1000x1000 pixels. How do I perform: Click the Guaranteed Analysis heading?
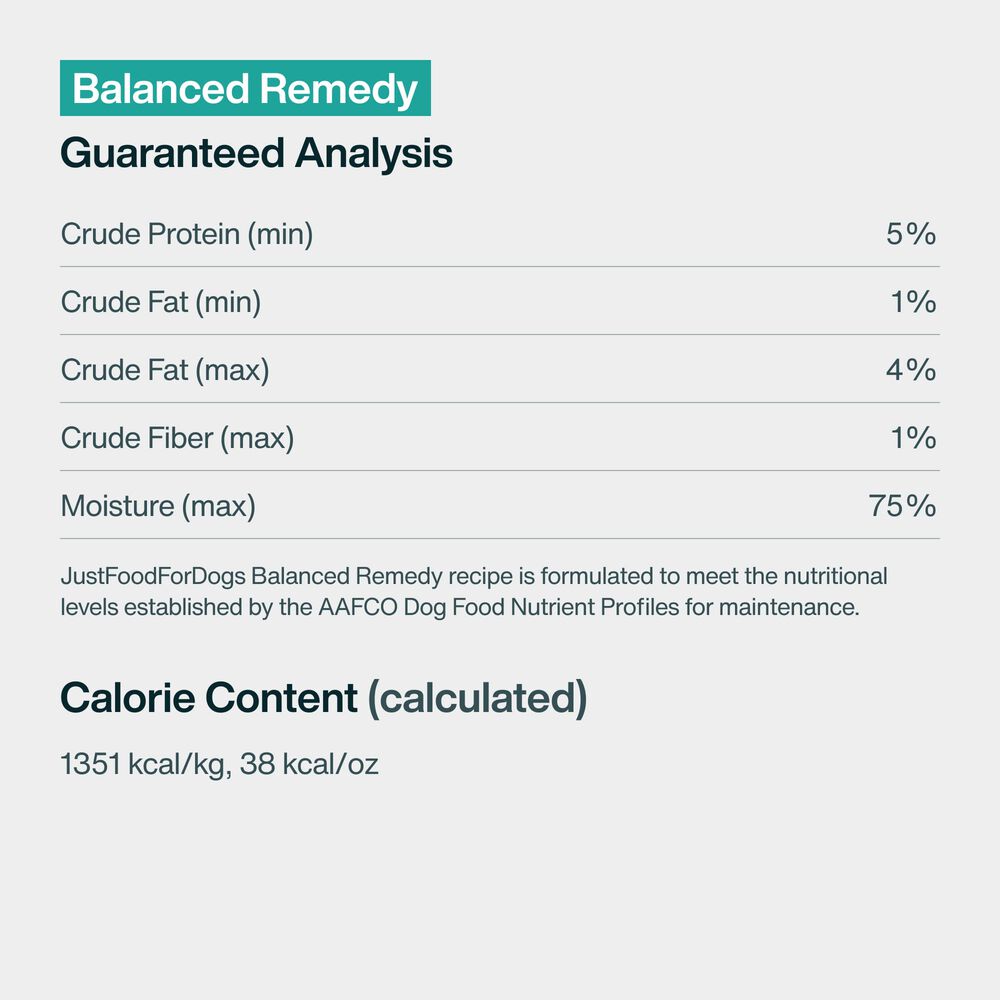tap(256, 153)
